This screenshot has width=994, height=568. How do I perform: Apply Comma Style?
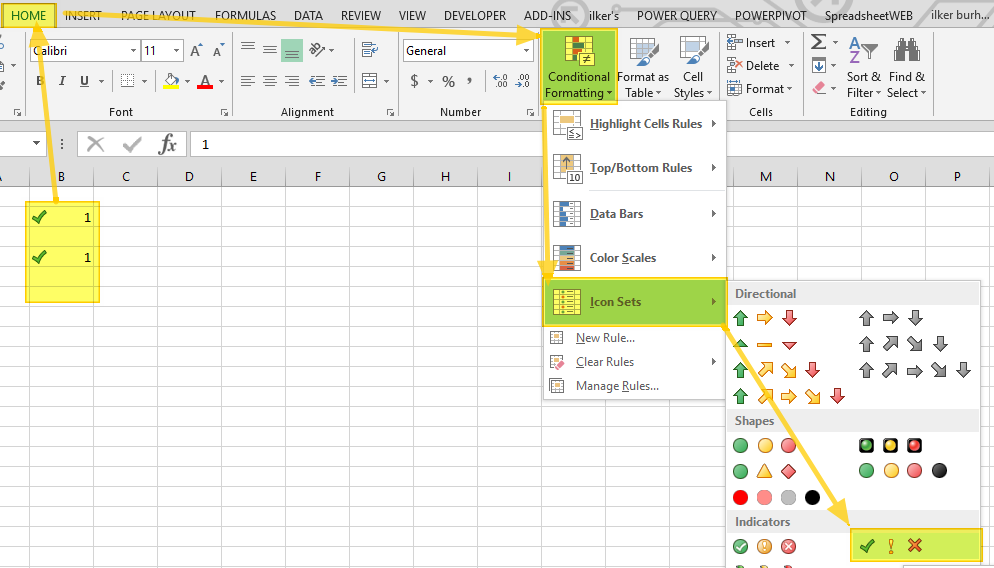[470, 81]
